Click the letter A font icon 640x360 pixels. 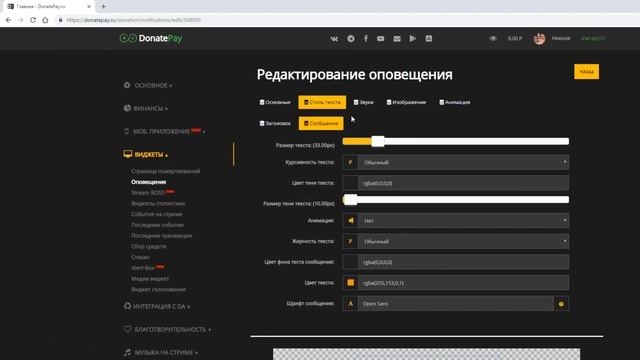coord(350,304)
